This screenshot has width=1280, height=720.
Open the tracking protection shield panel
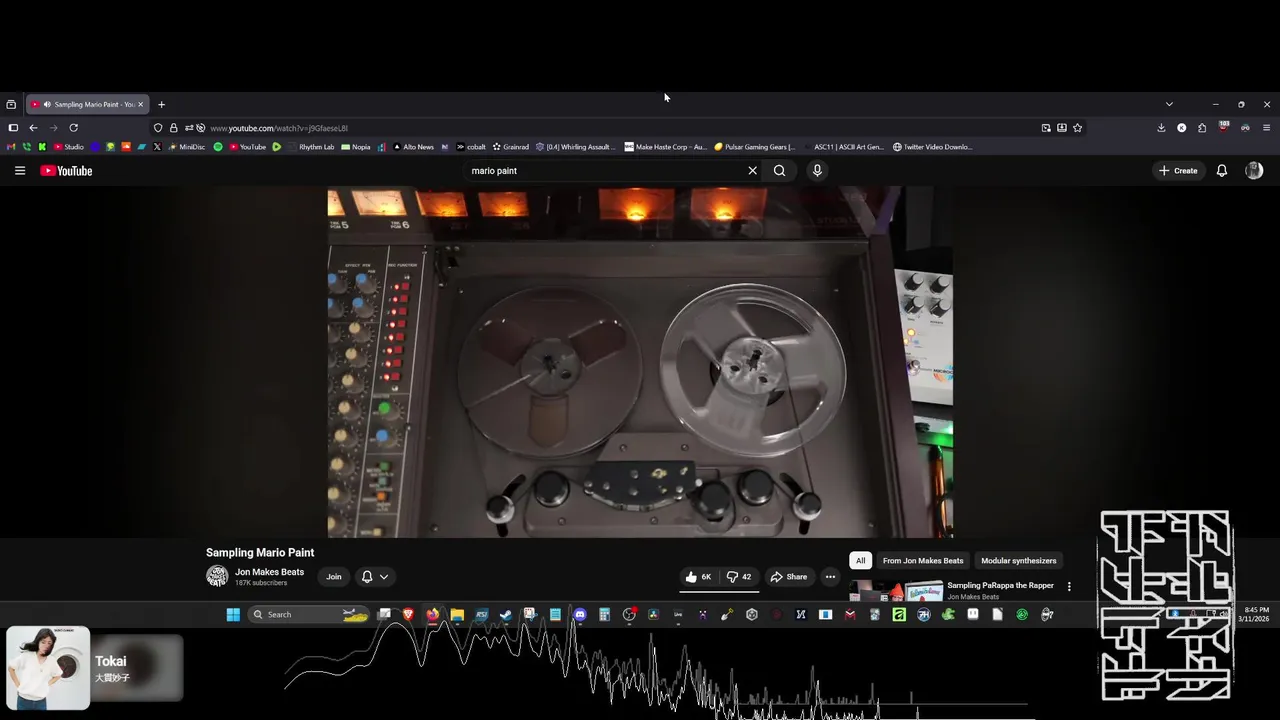point(158,128)
